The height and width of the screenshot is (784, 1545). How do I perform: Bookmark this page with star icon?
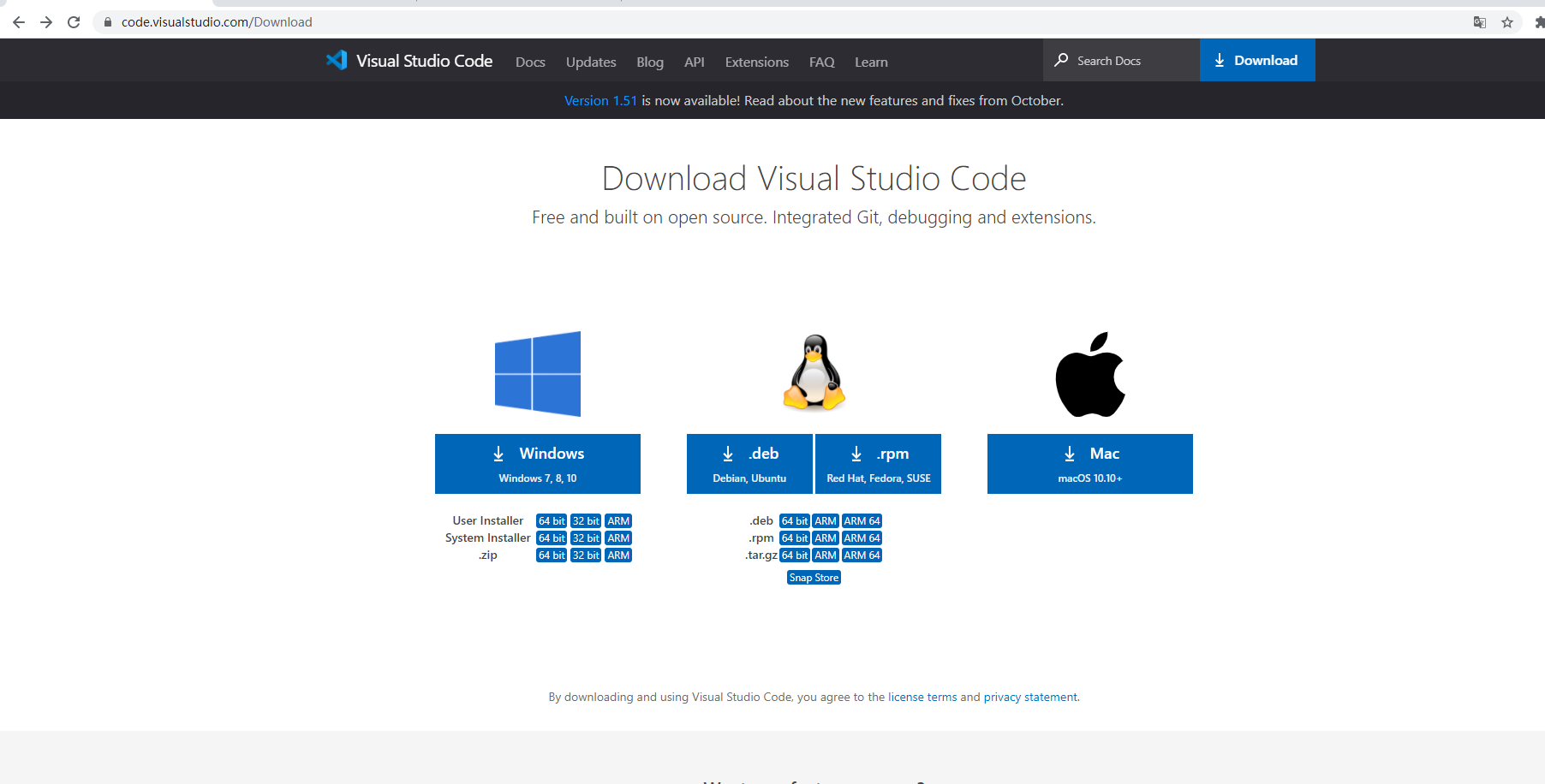click(x=1507, y=22)
